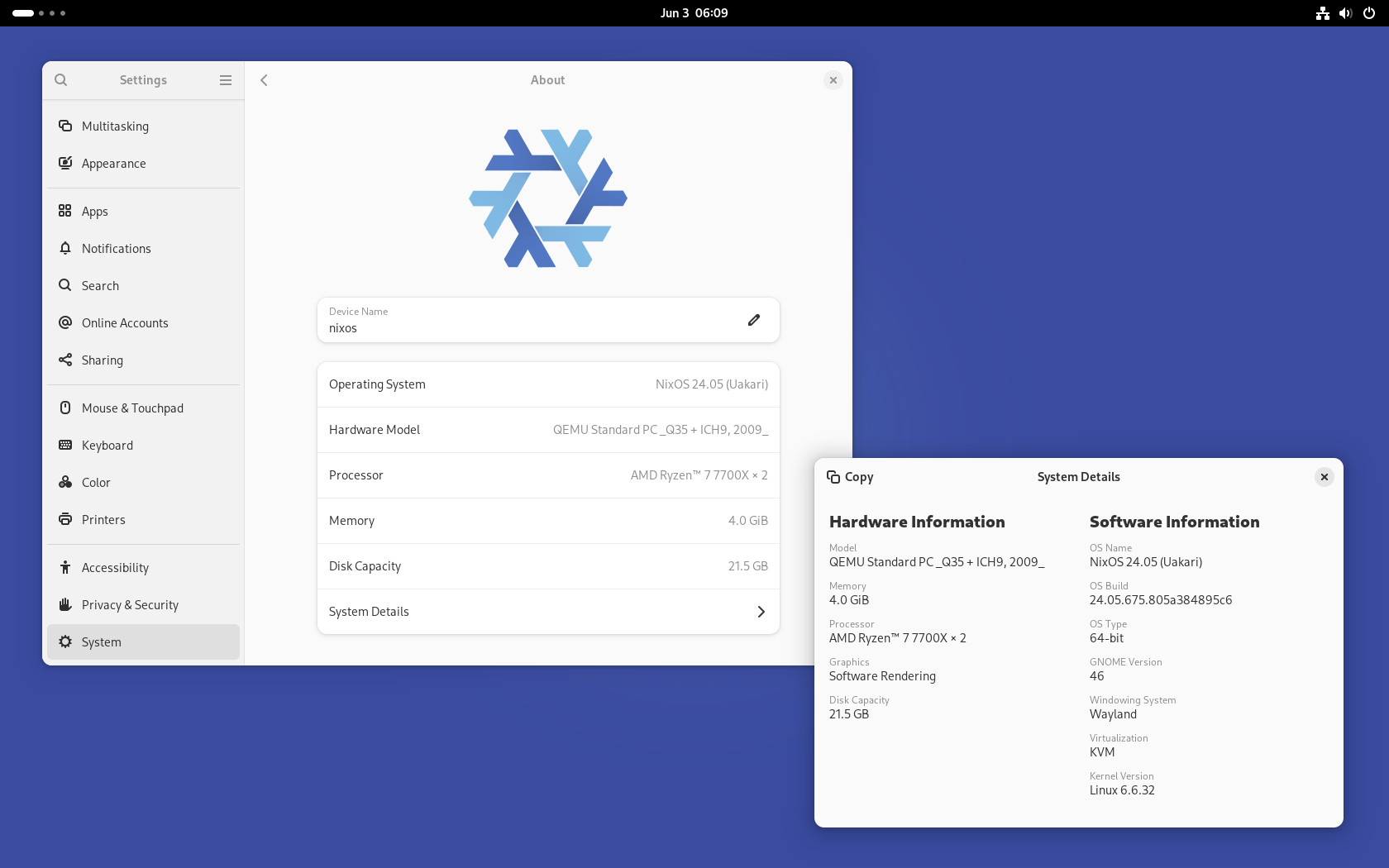Open the Sharing settings panel
The width and height of the screenshot is (1389, 868).
[x=143, y=360]
